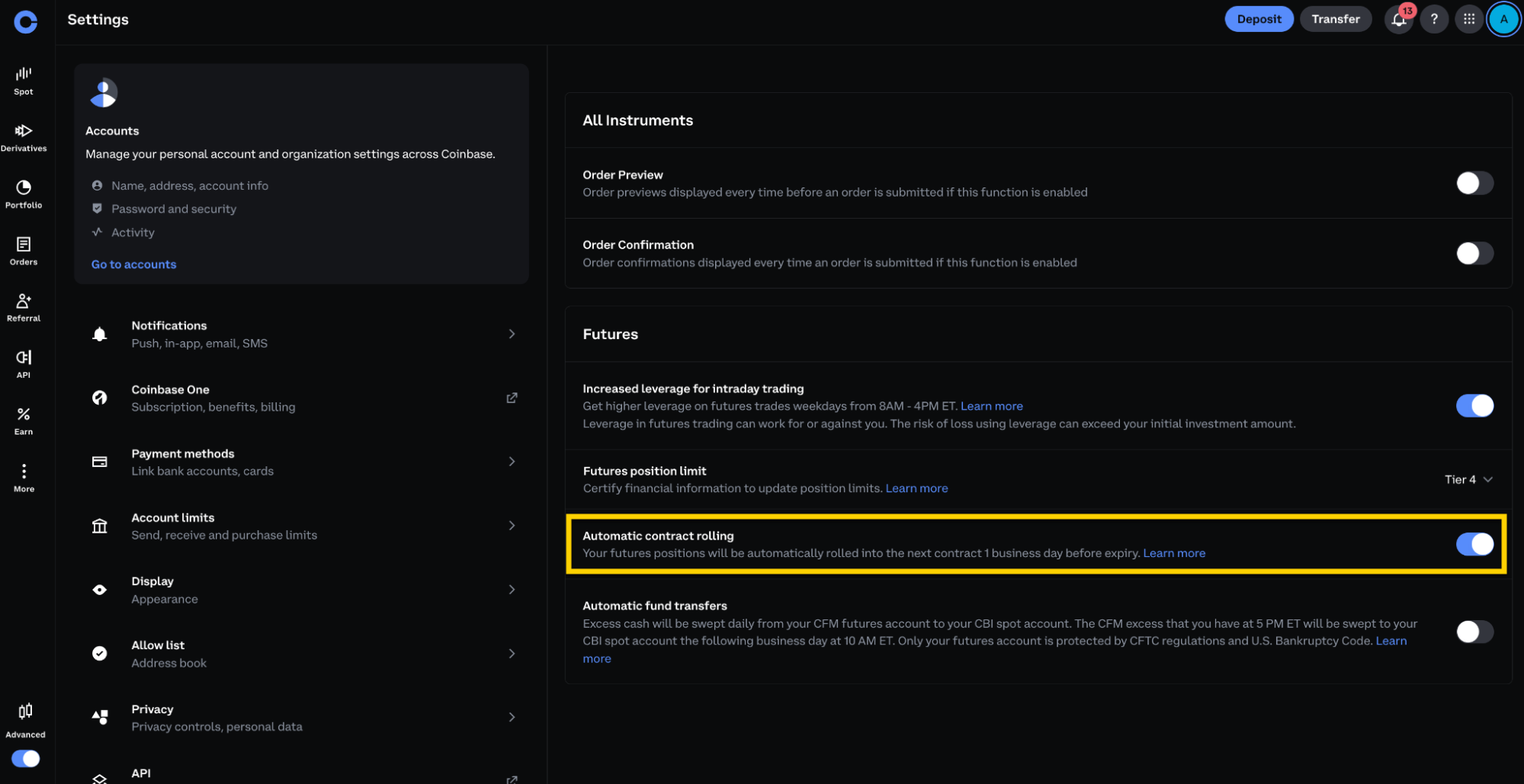Open the API external link icon

point(512,779)
